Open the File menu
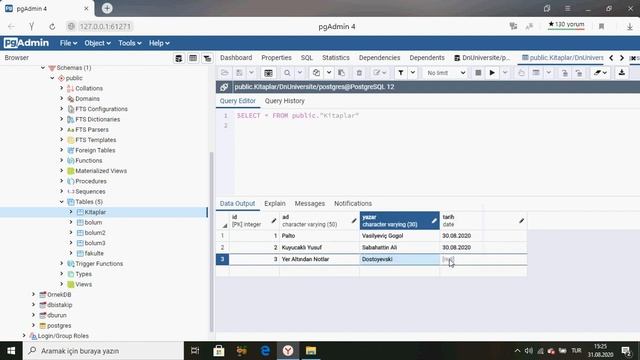The height and width of the screenshot is (360, 640). (x=68, y=43)
